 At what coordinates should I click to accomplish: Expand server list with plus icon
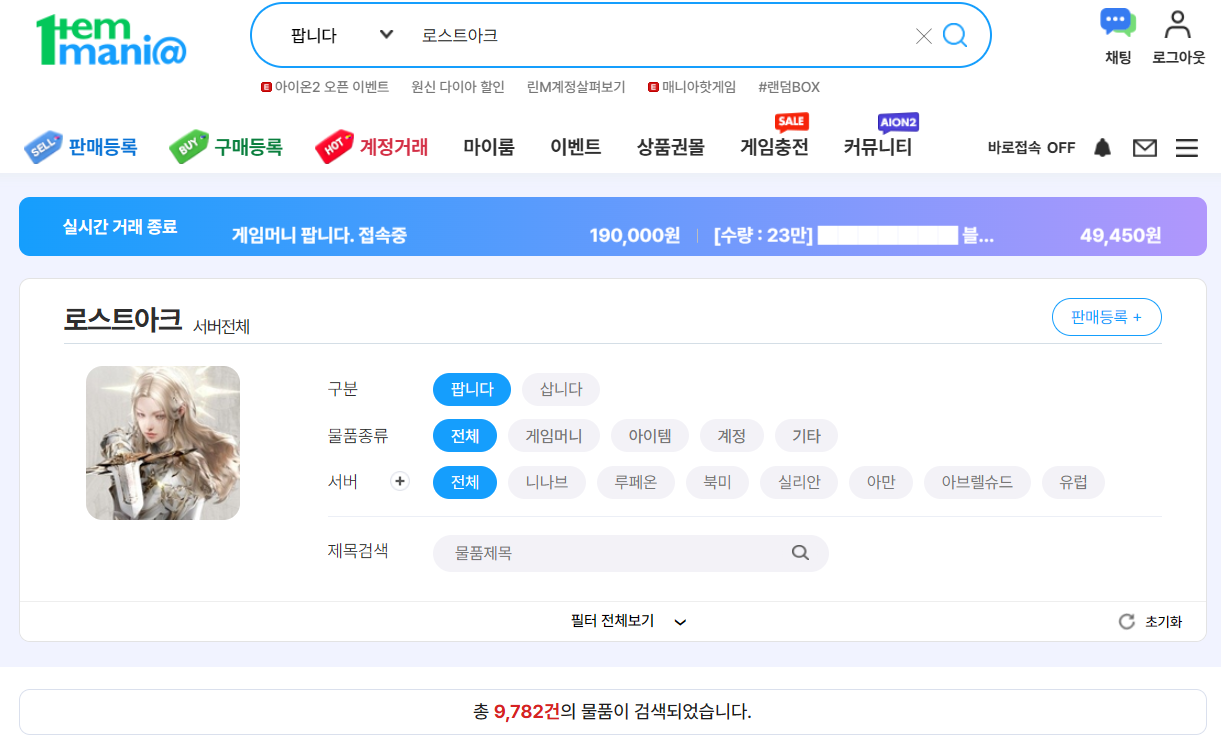click(400, 481)
